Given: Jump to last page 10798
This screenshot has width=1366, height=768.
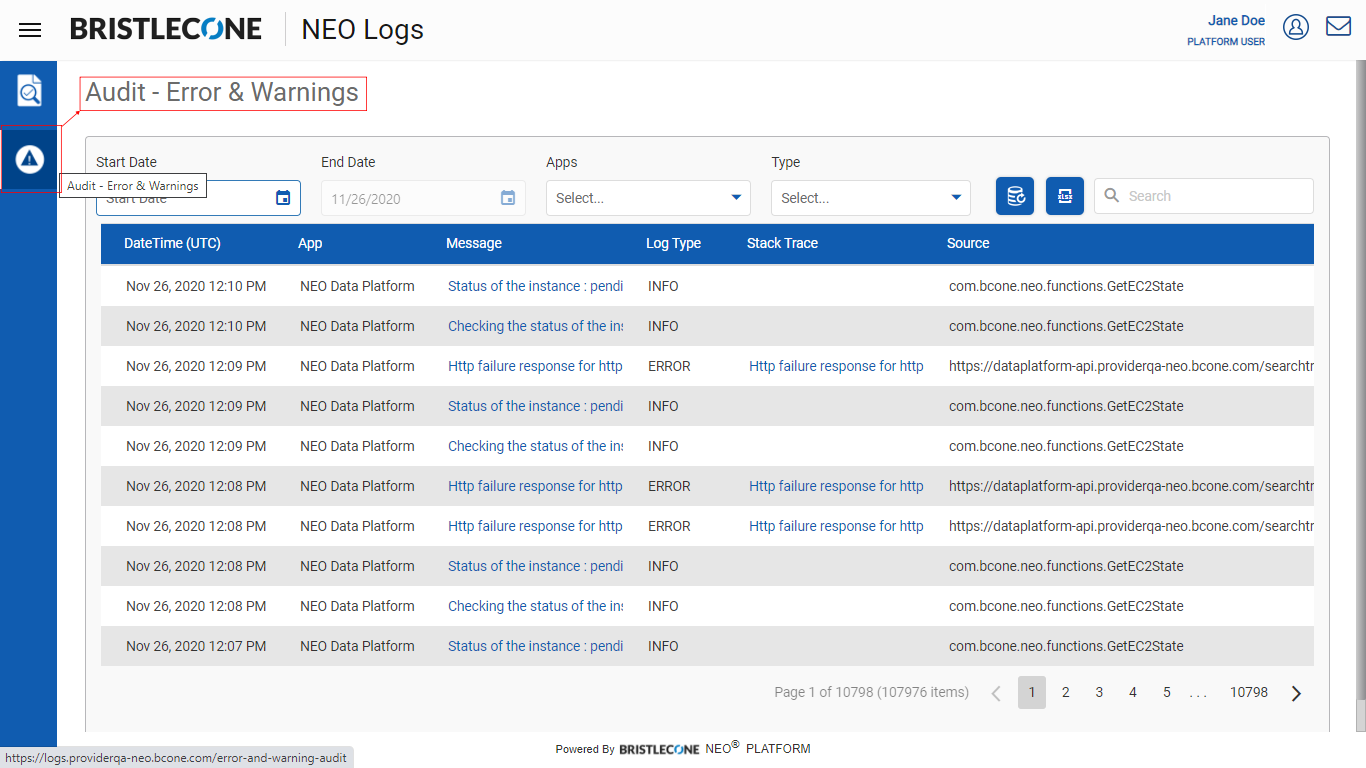Looking at the screenshot, I should tap(1248, 692).
